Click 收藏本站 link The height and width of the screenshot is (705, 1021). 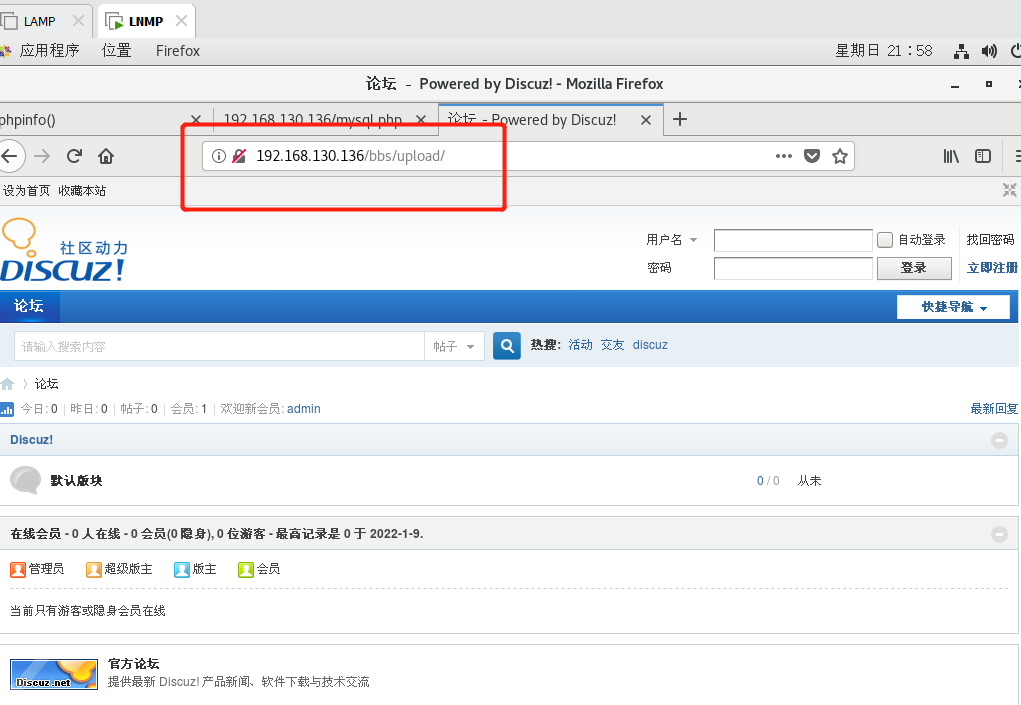click(82, 191)
